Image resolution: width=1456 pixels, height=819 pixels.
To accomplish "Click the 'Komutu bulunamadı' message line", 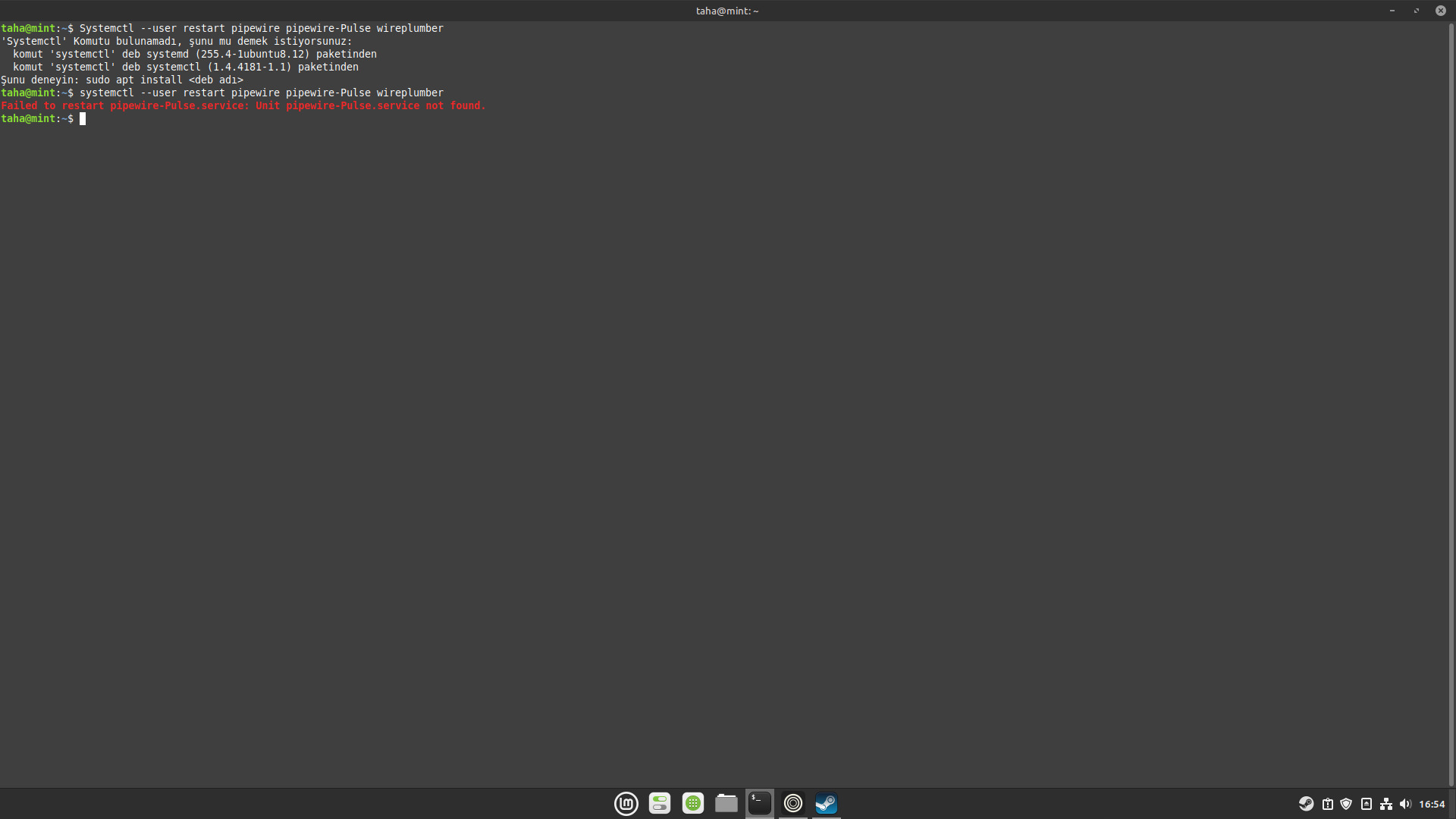I will point(177,41).
